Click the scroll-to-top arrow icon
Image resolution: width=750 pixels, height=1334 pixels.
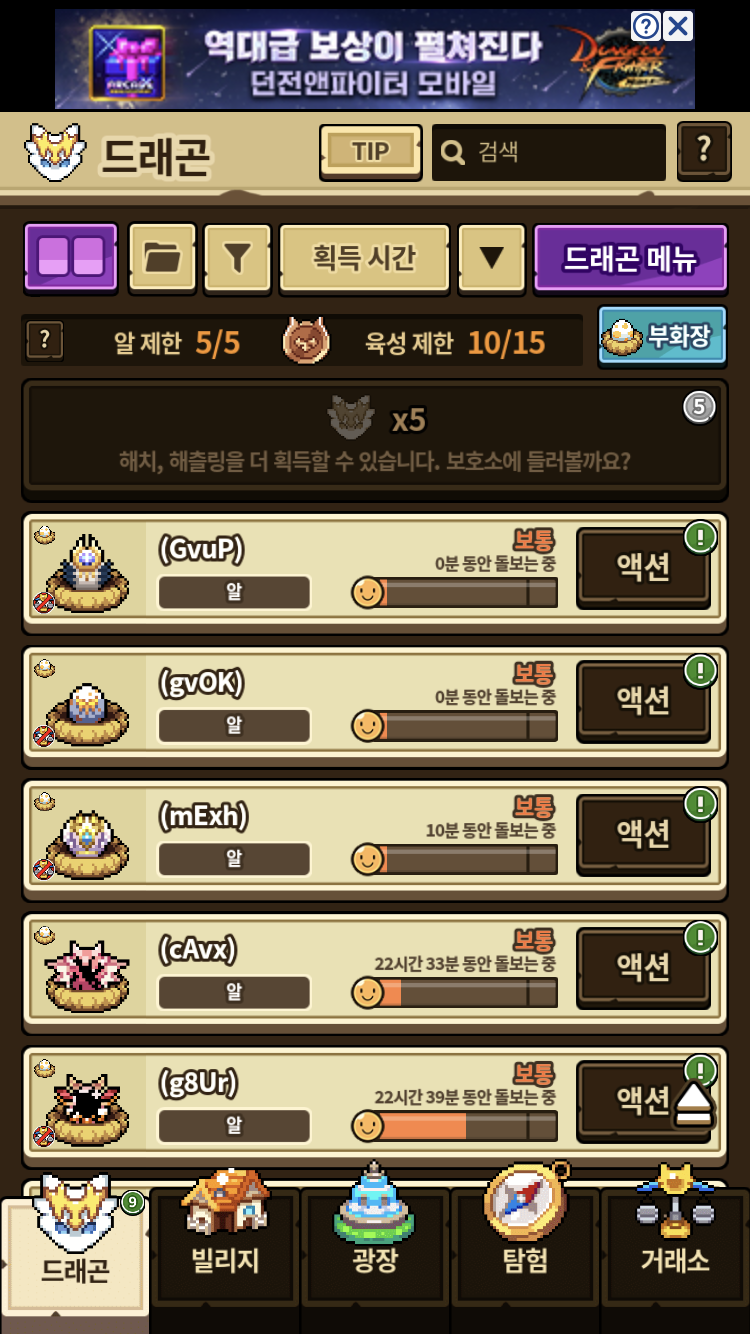(x=693, y=1104)
